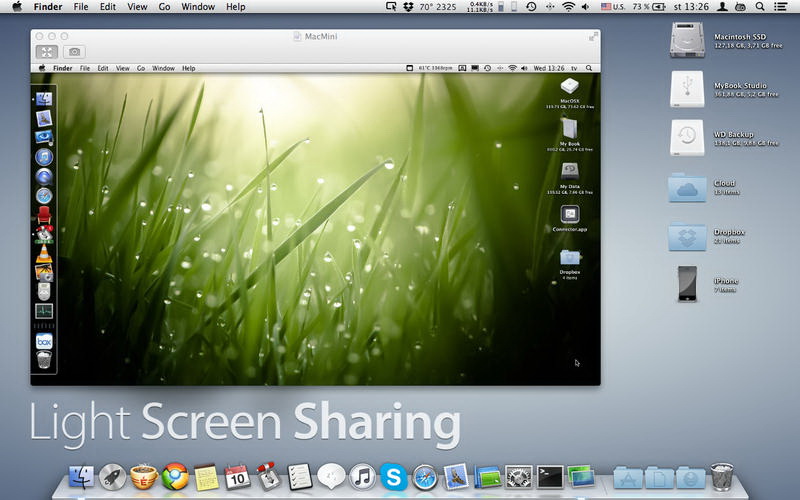This screenshot has width=800, height=500.
Task: Expand the Dropbox status menu in top menu bar
Action: tap(410, 7)
